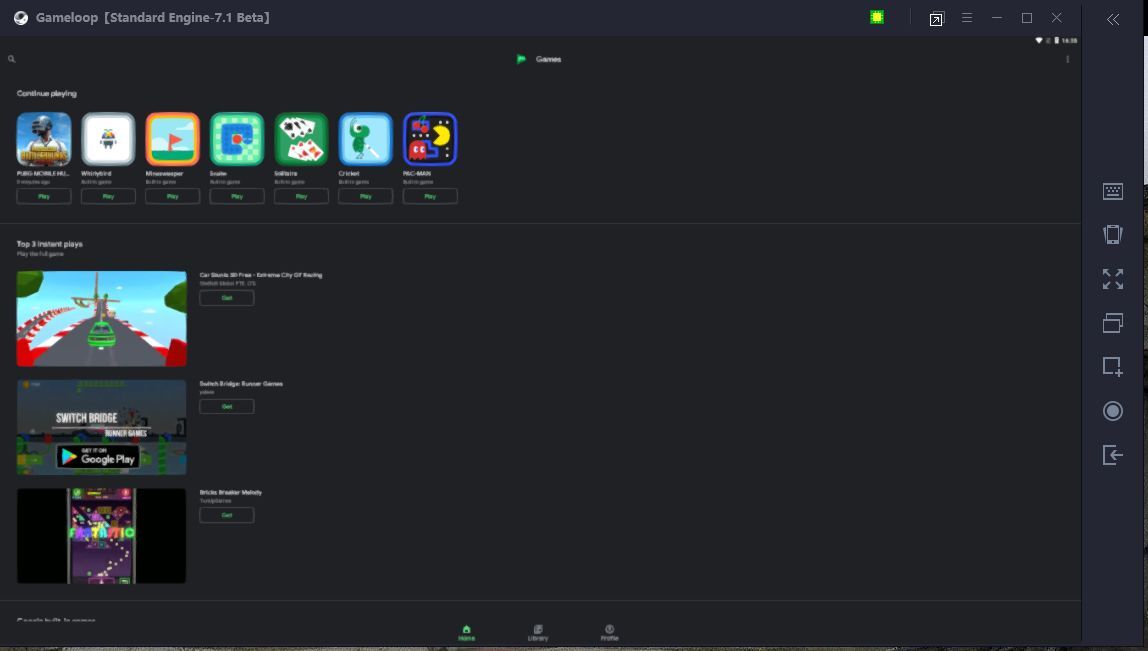The width and height of the screenshot is (1148, 651).
Task: Open the three-dot overflow menu
Action: [x=1067, y=59]
